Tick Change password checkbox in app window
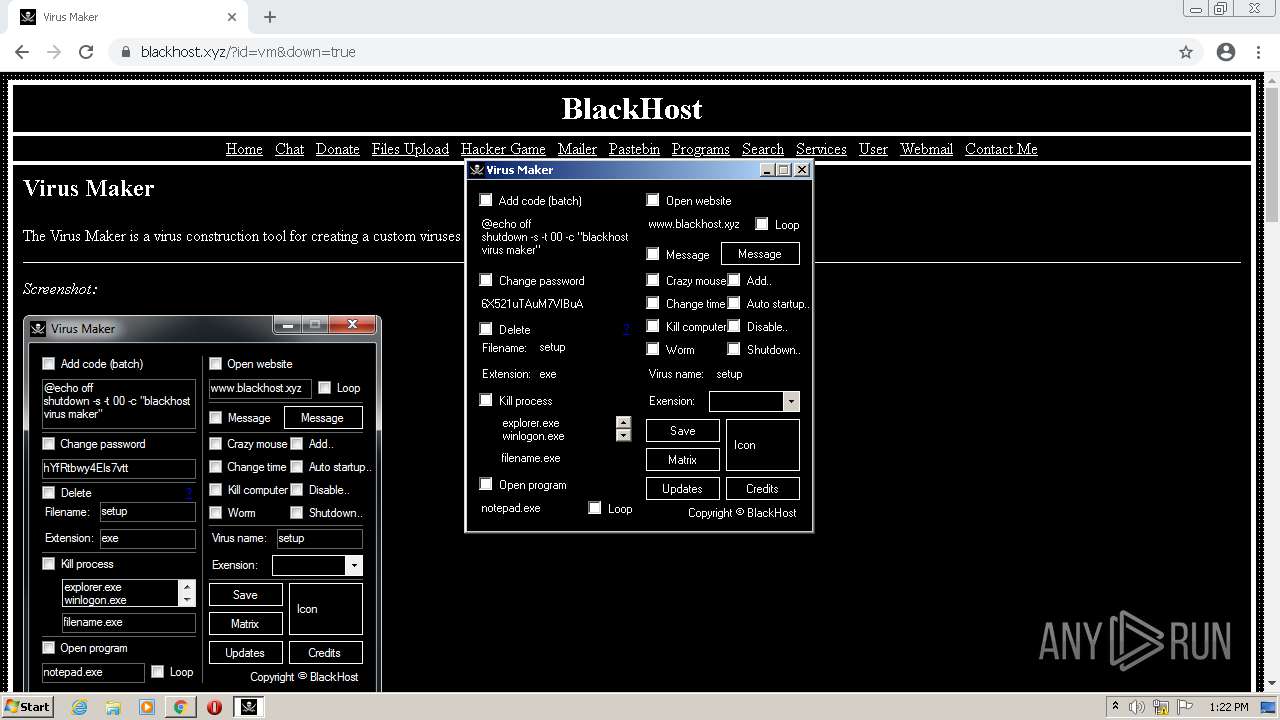 click(486, 280)
